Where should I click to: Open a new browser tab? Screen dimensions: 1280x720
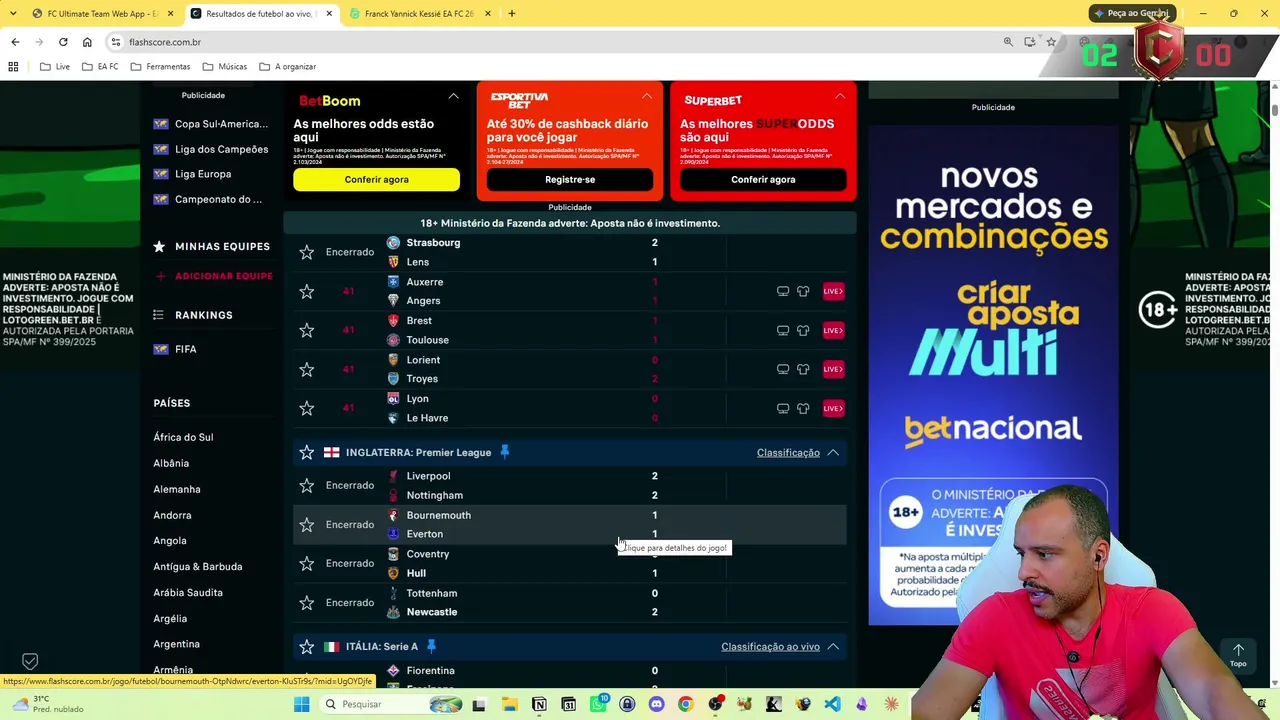[x=512, y=13]
